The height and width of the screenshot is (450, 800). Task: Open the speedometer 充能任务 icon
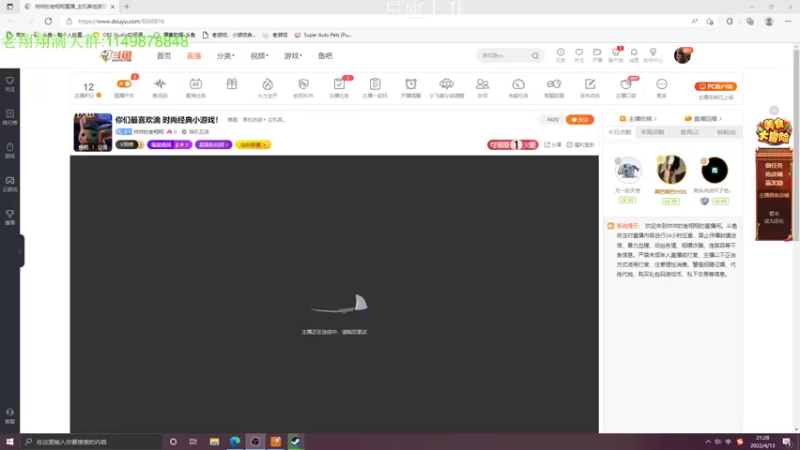click(518, 87)
